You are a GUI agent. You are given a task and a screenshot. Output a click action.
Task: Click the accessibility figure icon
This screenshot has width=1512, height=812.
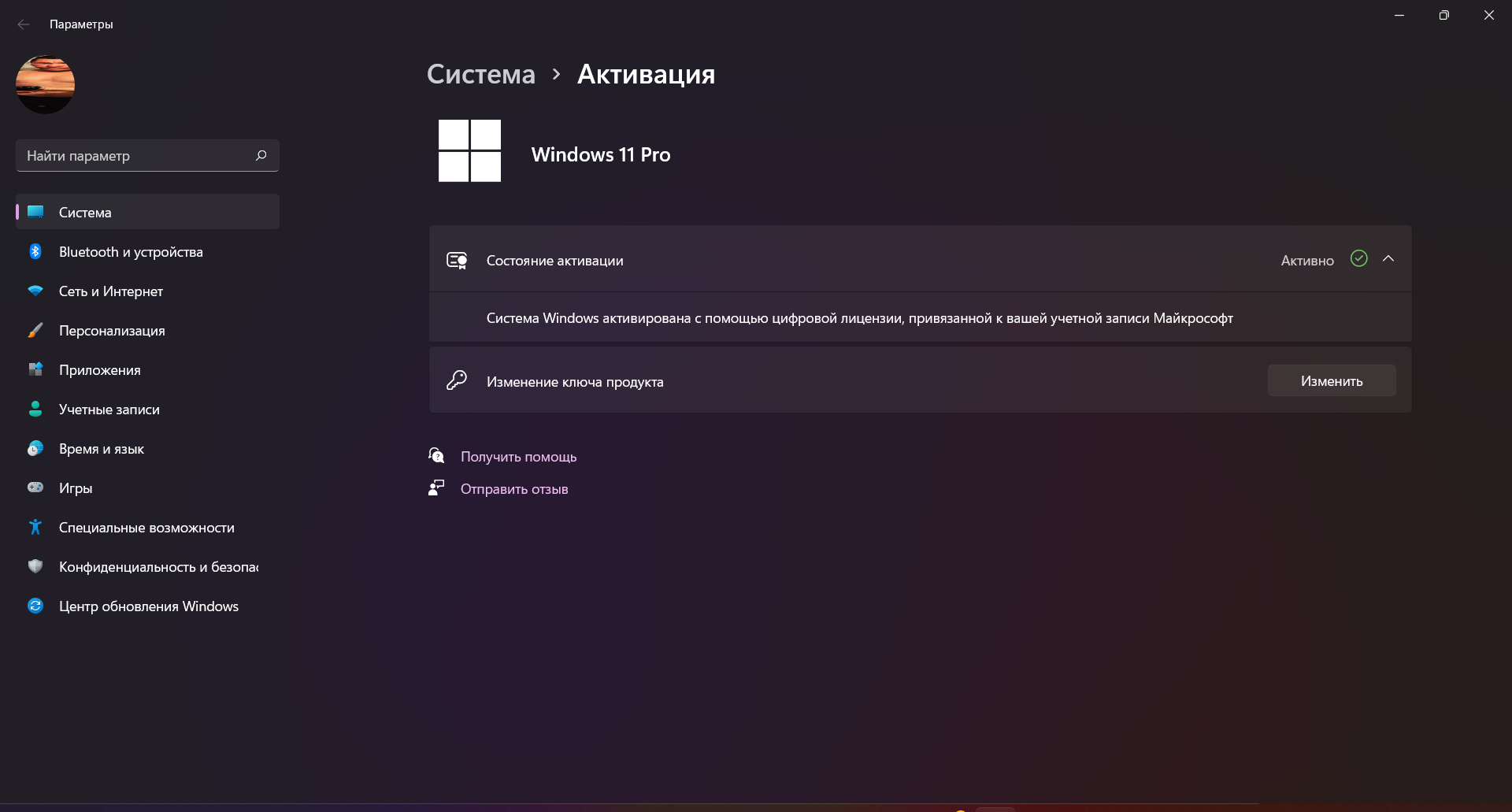[35, 527]
